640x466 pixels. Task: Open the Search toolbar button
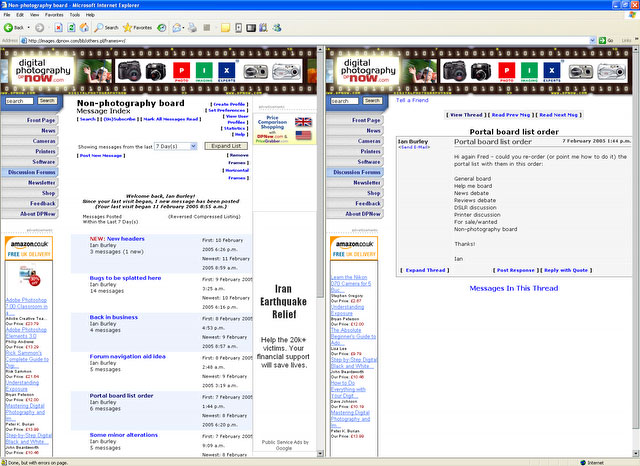pyautogui.click(x=107, y=28)
